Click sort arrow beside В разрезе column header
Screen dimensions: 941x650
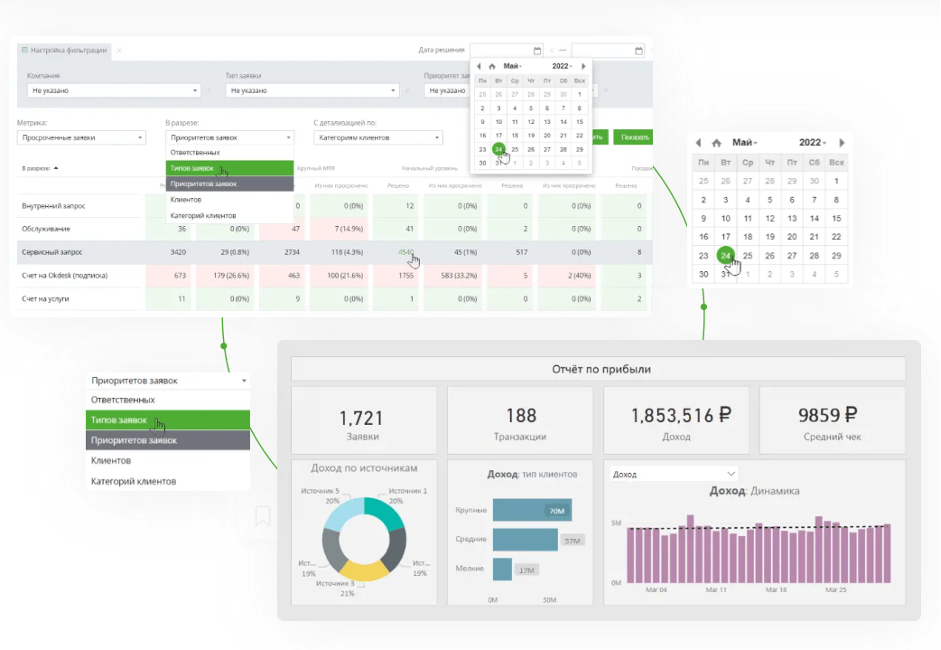tap(56, 168)
